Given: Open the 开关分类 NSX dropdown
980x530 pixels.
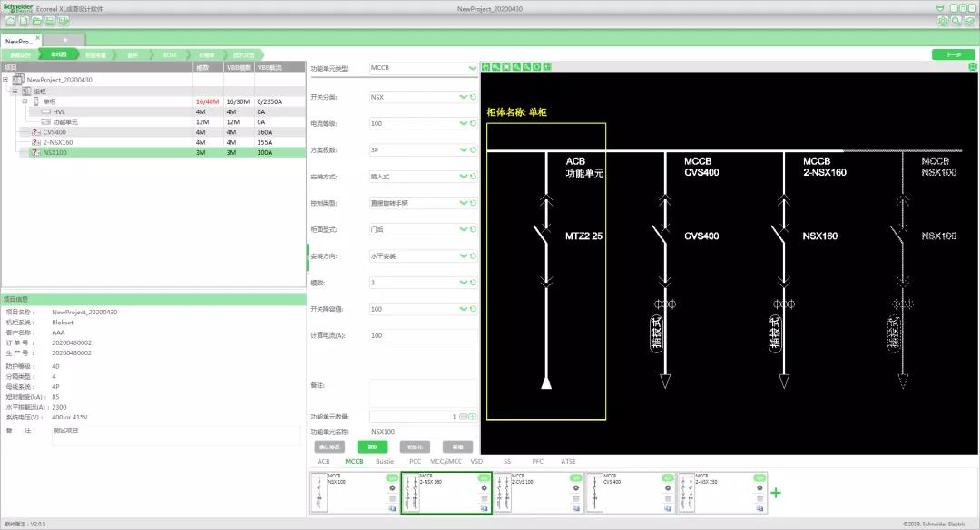Looking at the screenshot, I should coord(463,97).
